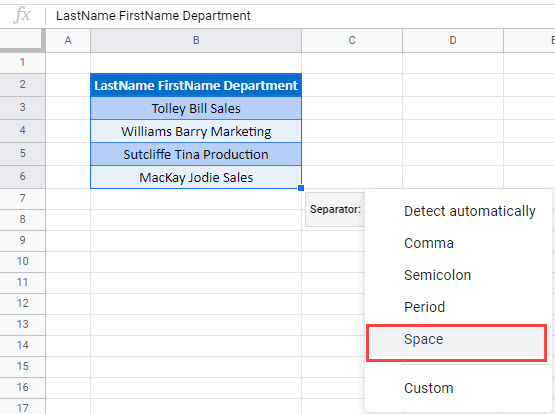Select column D header
Screen dimensions: 555x414
pos(453,40)
